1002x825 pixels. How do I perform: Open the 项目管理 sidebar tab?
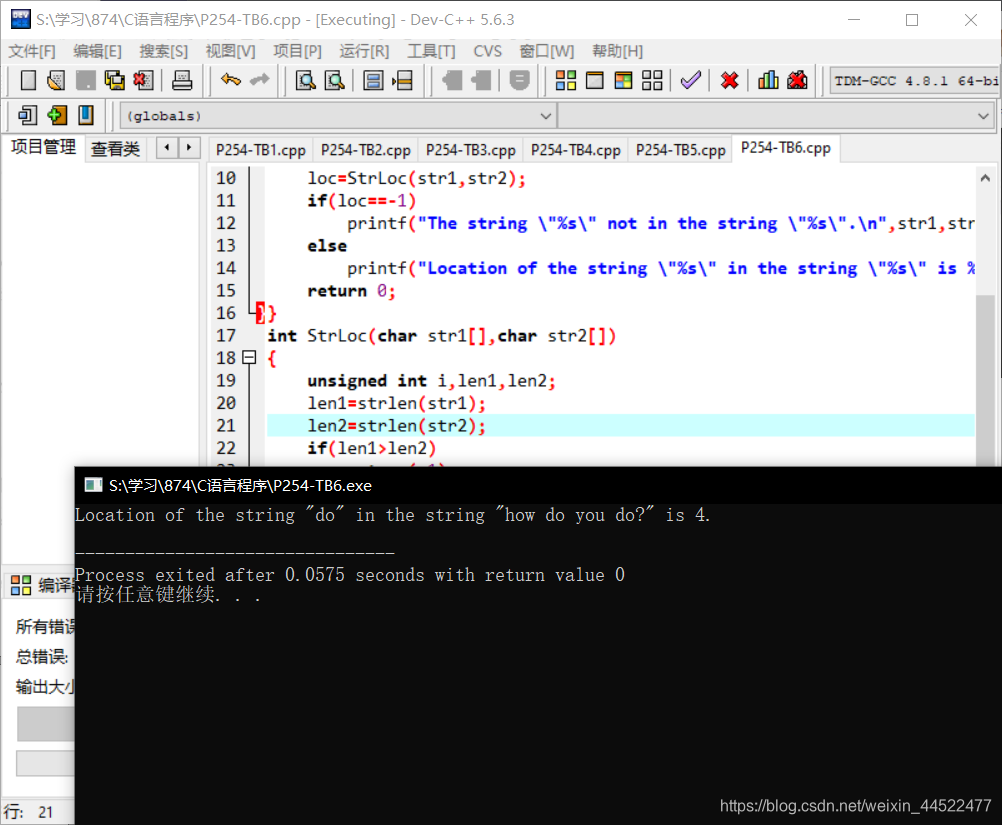[x=43, y=148]
